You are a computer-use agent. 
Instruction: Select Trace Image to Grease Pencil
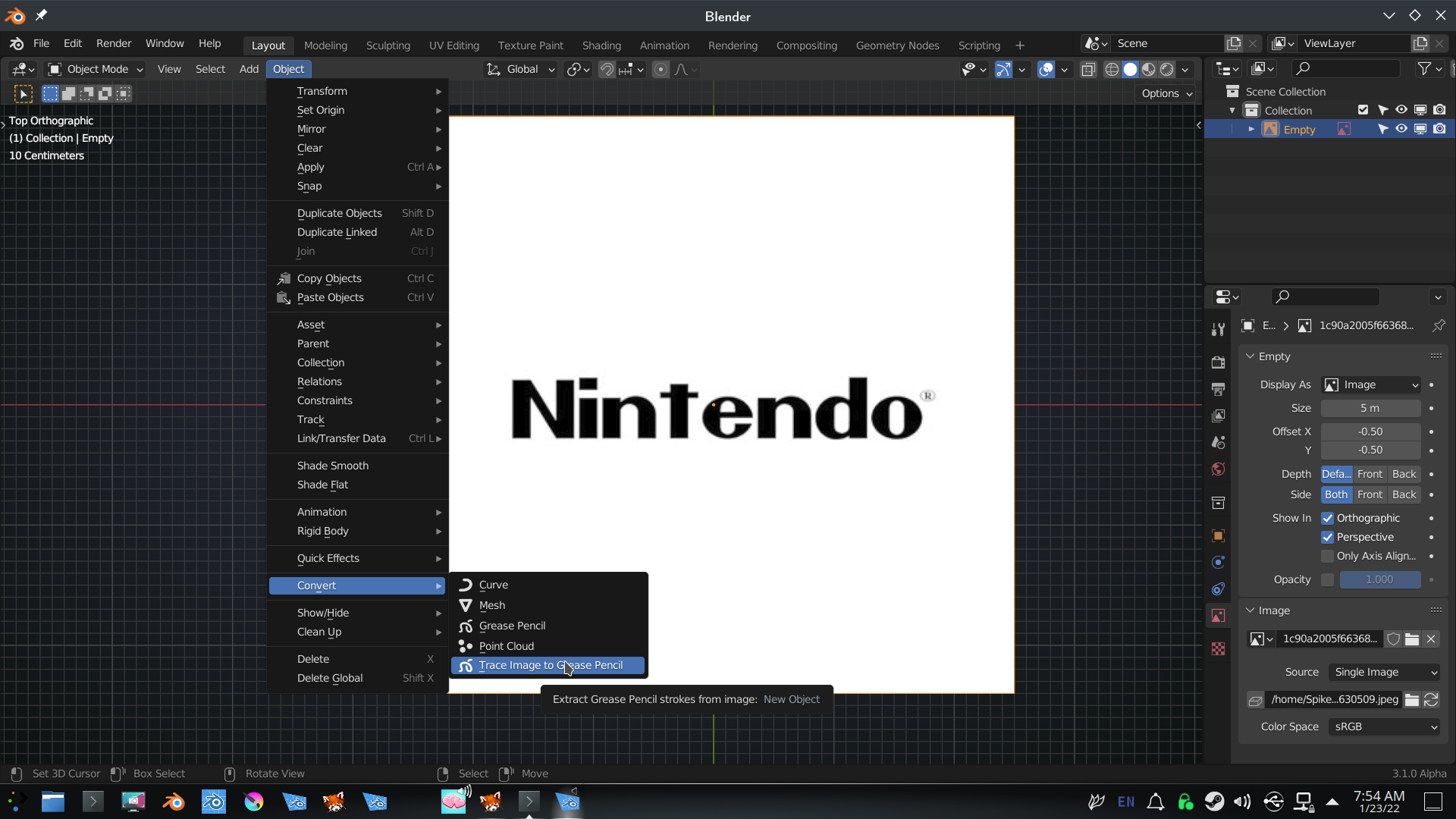549,665
